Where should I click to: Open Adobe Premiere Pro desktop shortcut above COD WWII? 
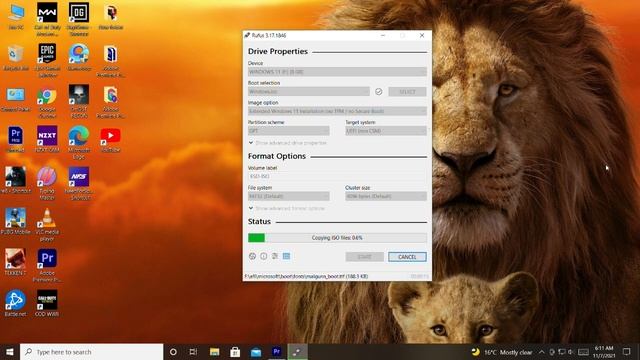[x=47, y=265]
